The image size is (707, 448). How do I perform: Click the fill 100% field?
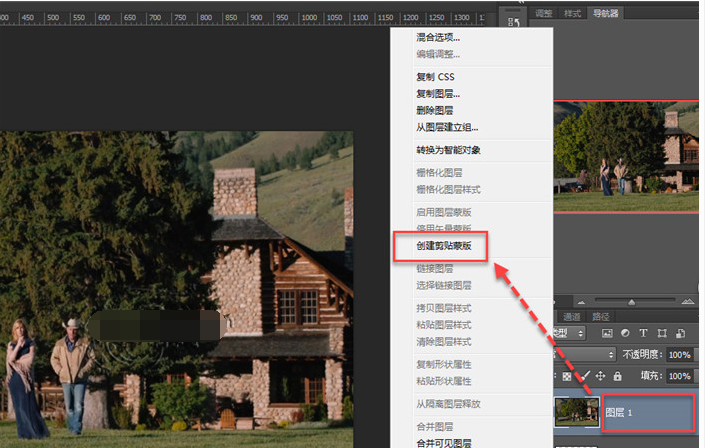coord(679,376)
